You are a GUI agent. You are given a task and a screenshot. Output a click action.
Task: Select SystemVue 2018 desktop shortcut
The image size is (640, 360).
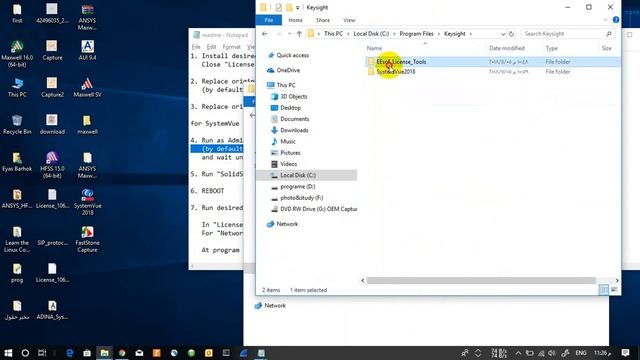[87, 202]
